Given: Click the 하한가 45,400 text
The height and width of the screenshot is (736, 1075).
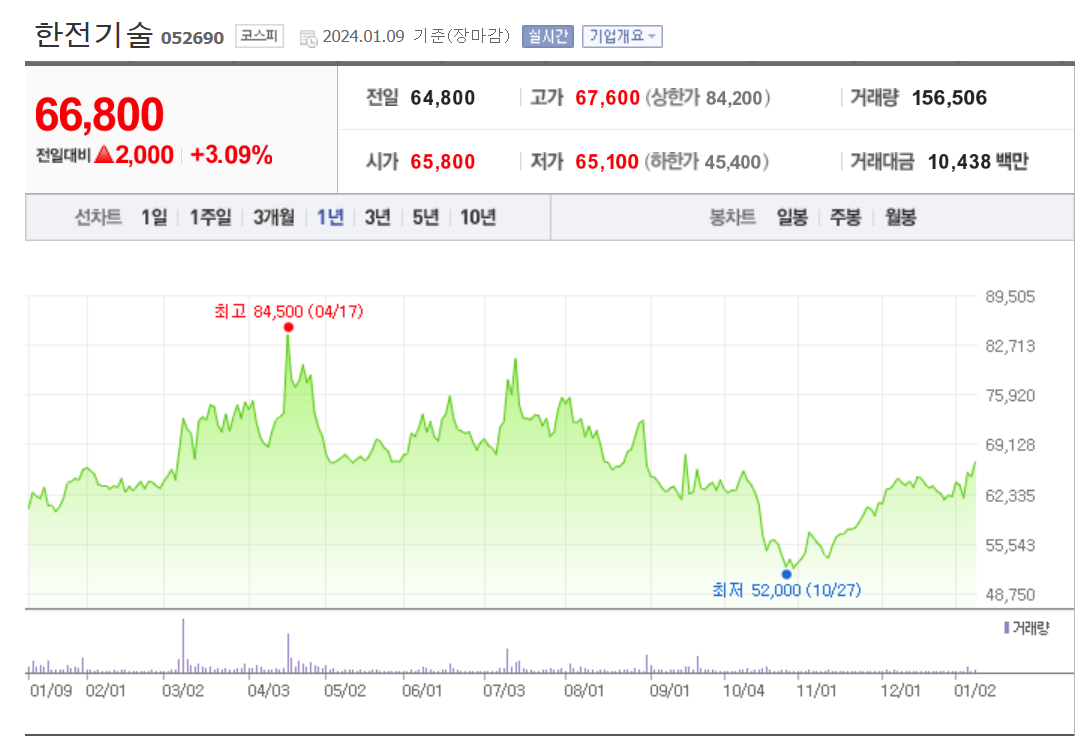Looking at the screenshot, I should click(706, 162).
